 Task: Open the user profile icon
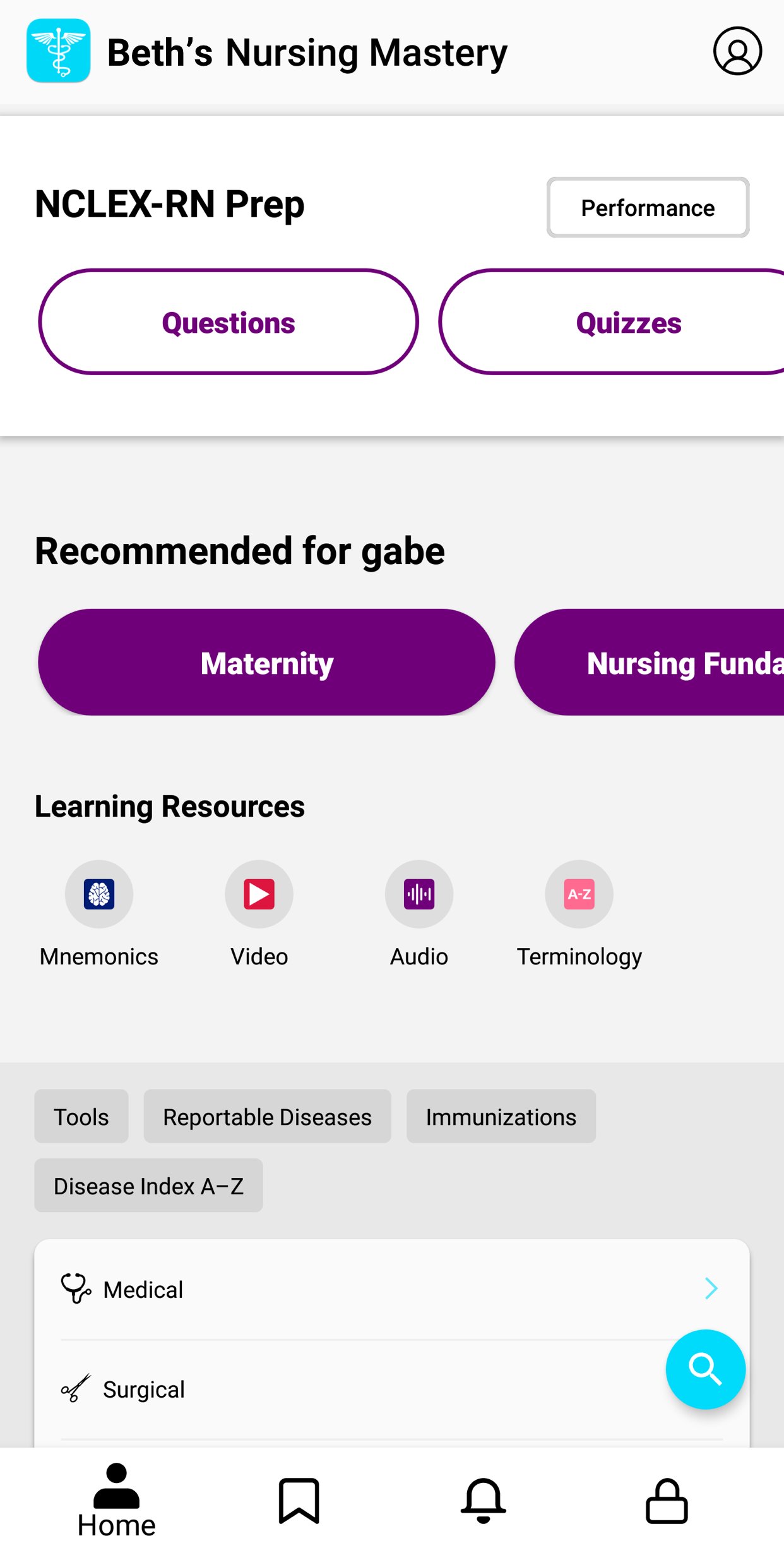(737, 51)
